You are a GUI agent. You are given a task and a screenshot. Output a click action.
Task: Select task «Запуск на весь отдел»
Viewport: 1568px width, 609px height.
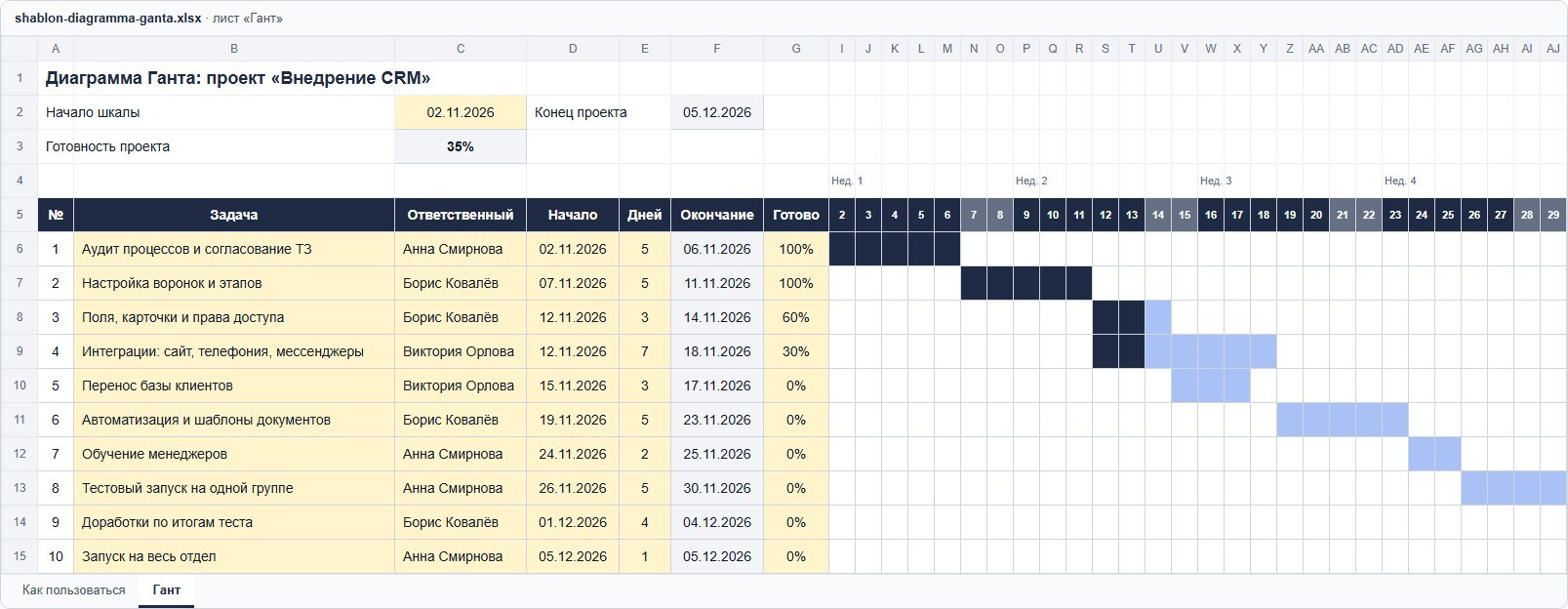click(x=234, y=556)
